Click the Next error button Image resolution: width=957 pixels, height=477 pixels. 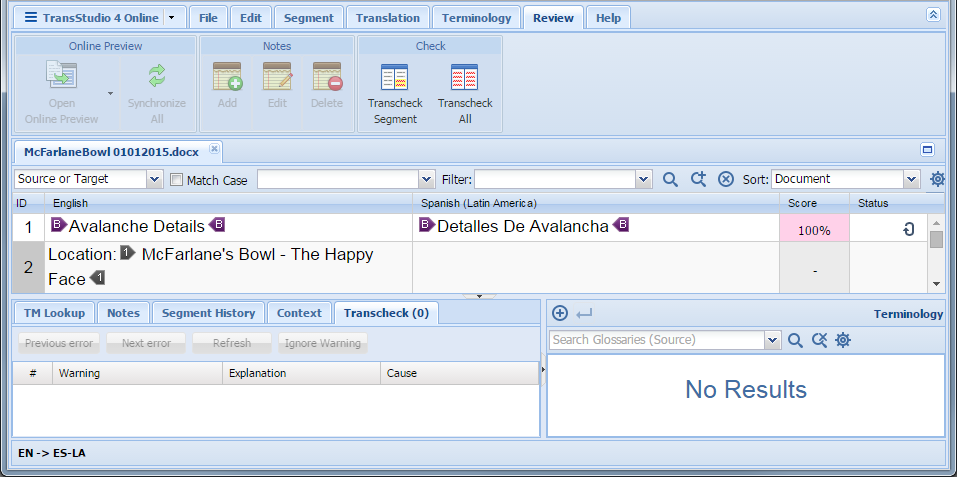click(146, 343)
